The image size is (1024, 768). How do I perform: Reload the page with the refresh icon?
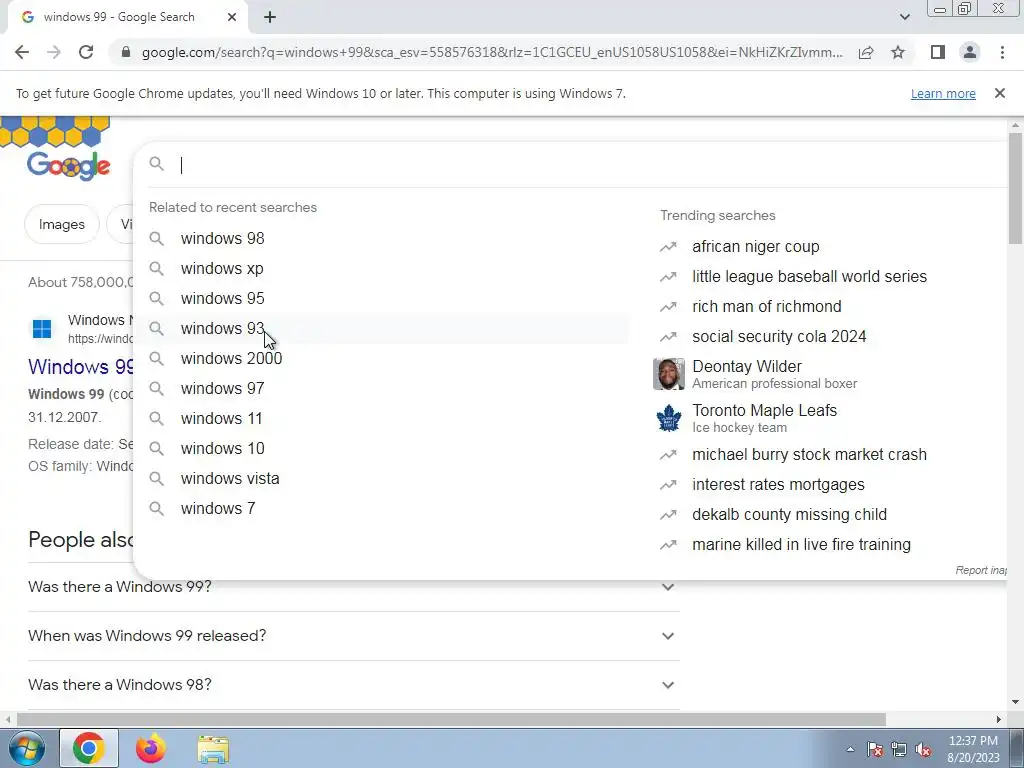tap(86, 52)
